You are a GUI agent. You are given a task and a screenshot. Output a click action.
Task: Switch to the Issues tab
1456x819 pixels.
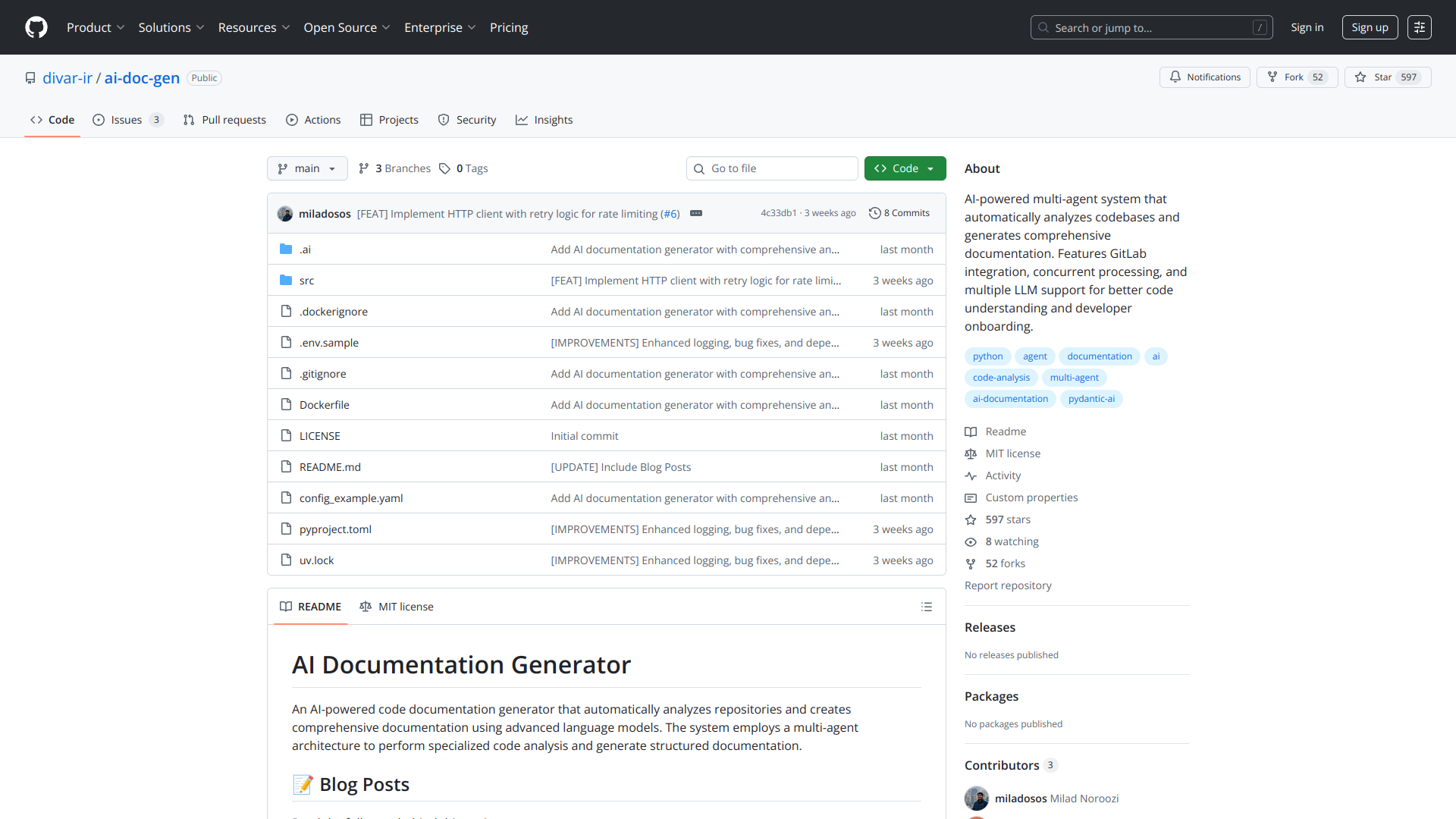click(x=127, y=120)
